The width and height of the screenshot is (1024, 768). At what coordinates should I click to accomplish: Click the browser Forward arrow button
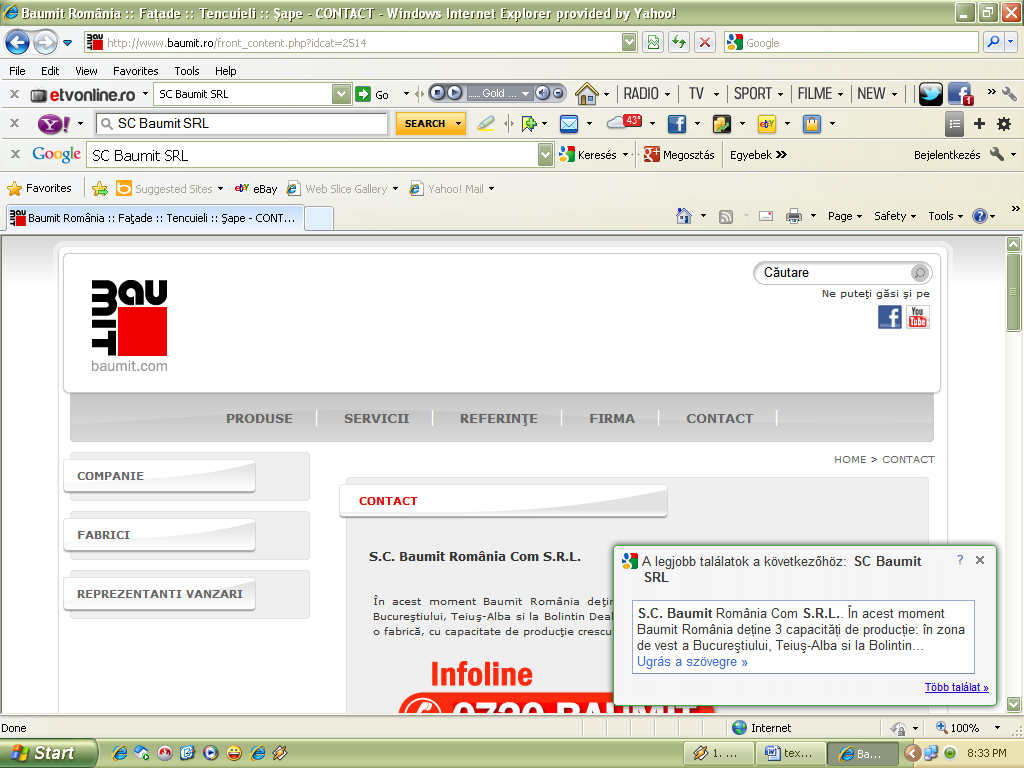(45, 43)
